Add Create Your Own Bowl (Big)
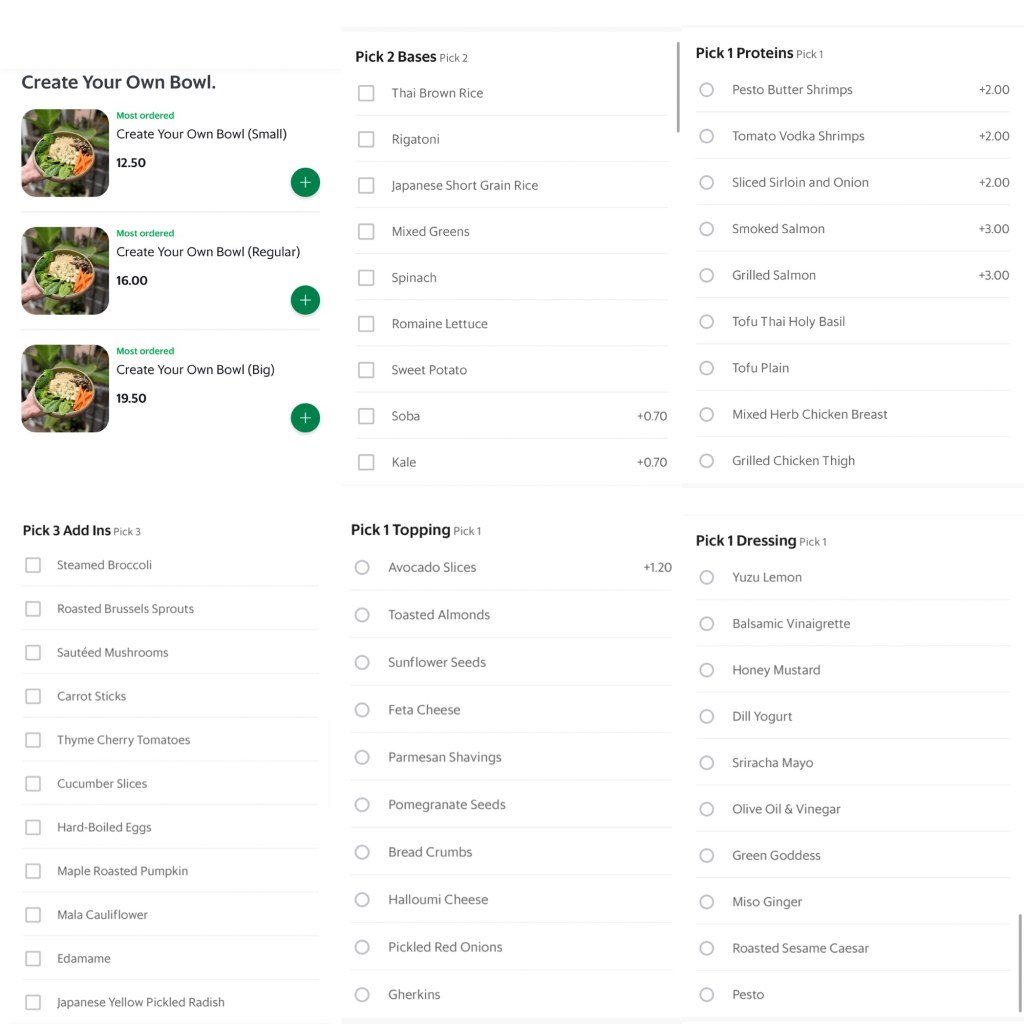 pyautogui.click(x=305, y=418)
